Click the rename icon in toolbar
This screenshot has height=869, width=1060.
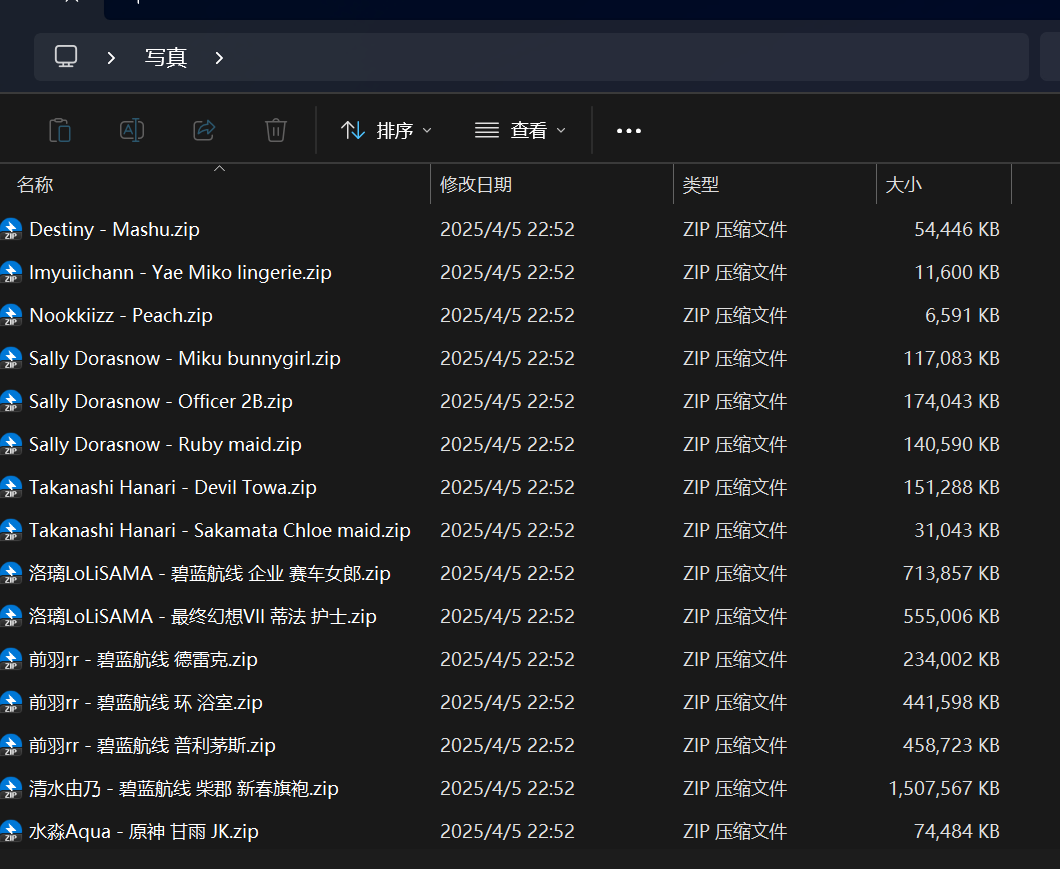132,130
